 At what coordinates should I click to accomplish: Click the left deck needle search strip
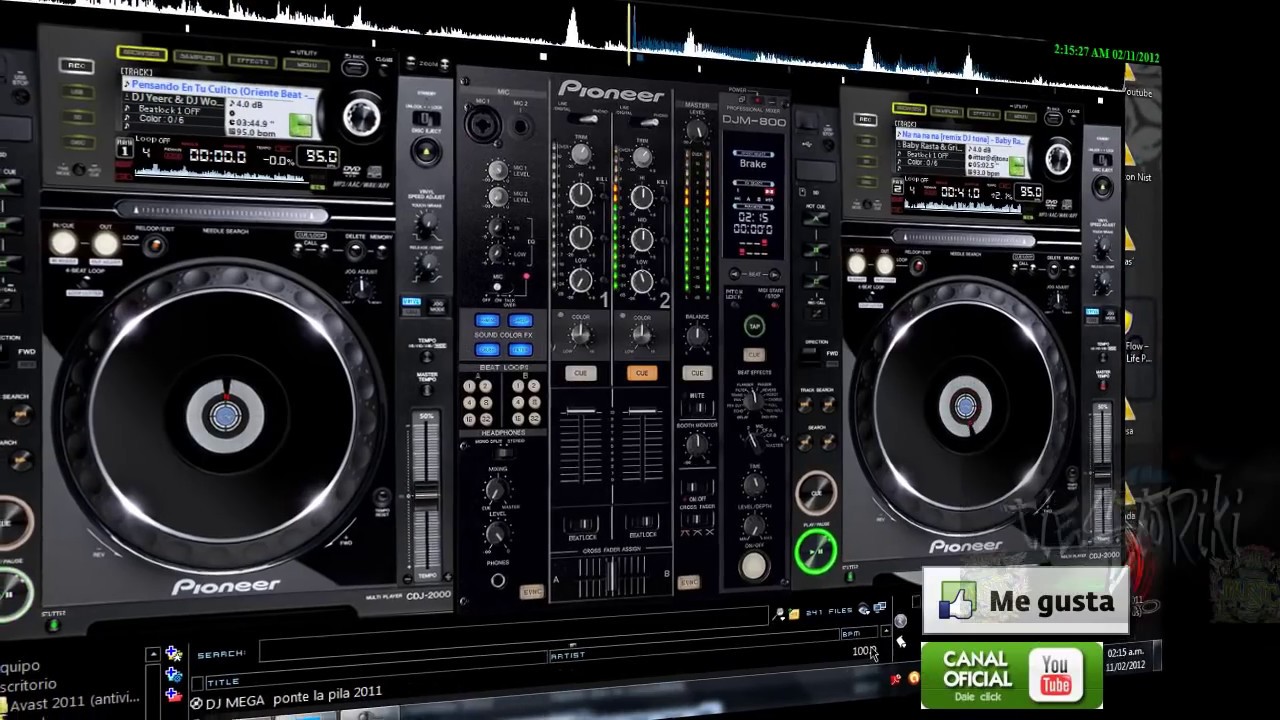(222, 213)
